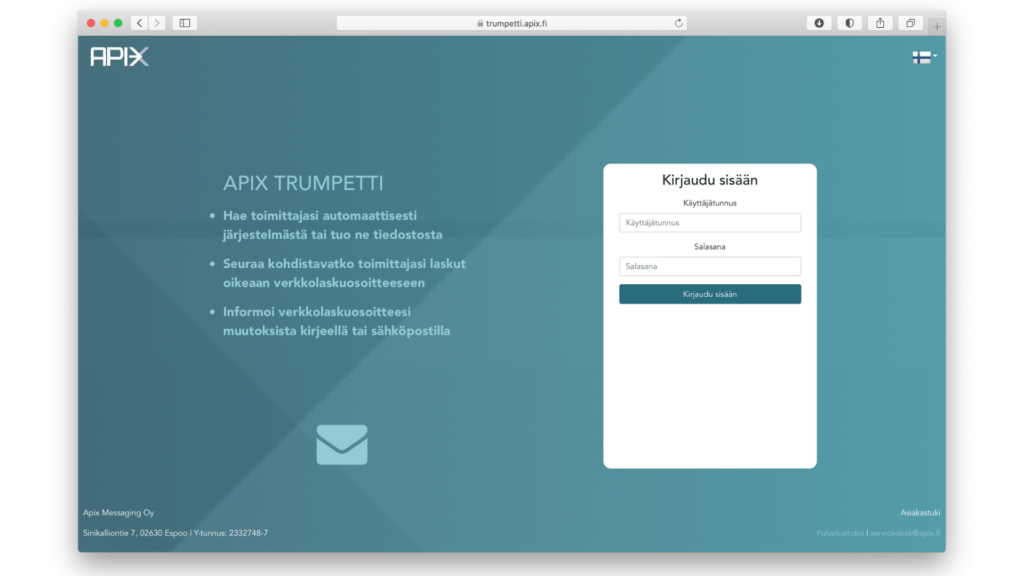This screenshot has width=1024, height=576.
Task: Click the bullet starting with Informoi verkkolaskuosoitteesi
Action: coord(336,321)
